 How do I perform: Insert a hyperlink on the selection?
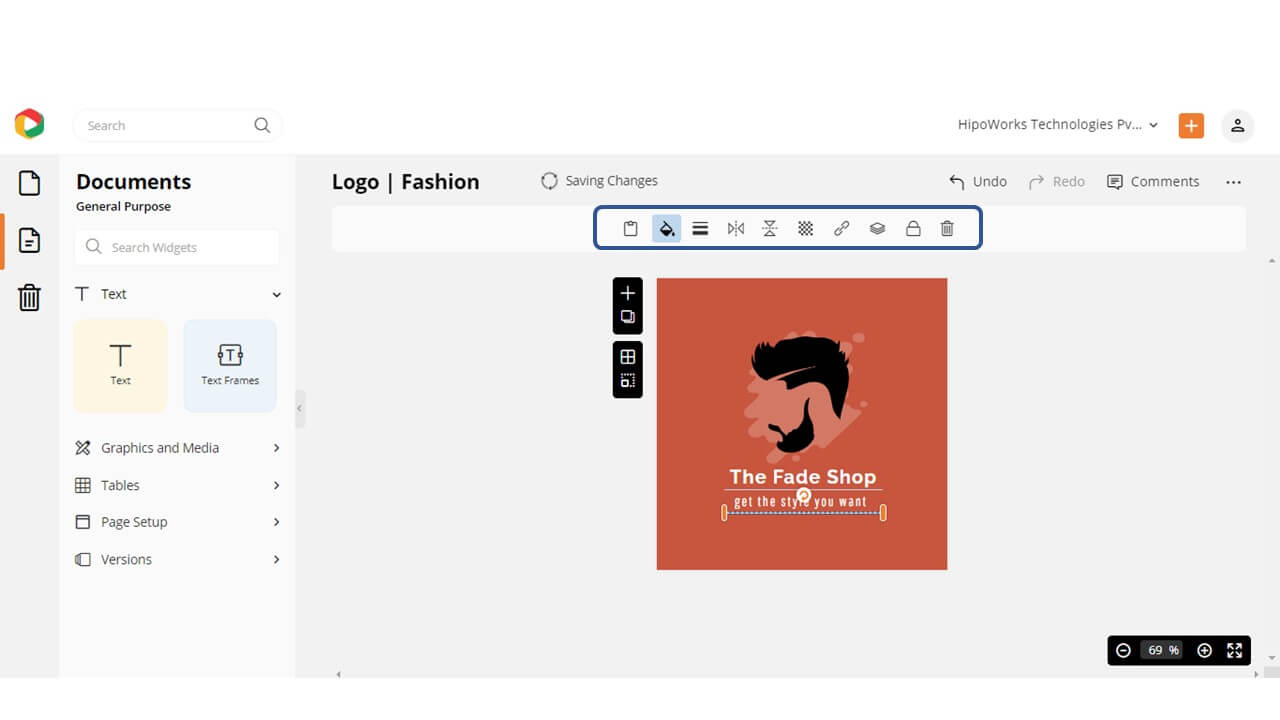841,228
